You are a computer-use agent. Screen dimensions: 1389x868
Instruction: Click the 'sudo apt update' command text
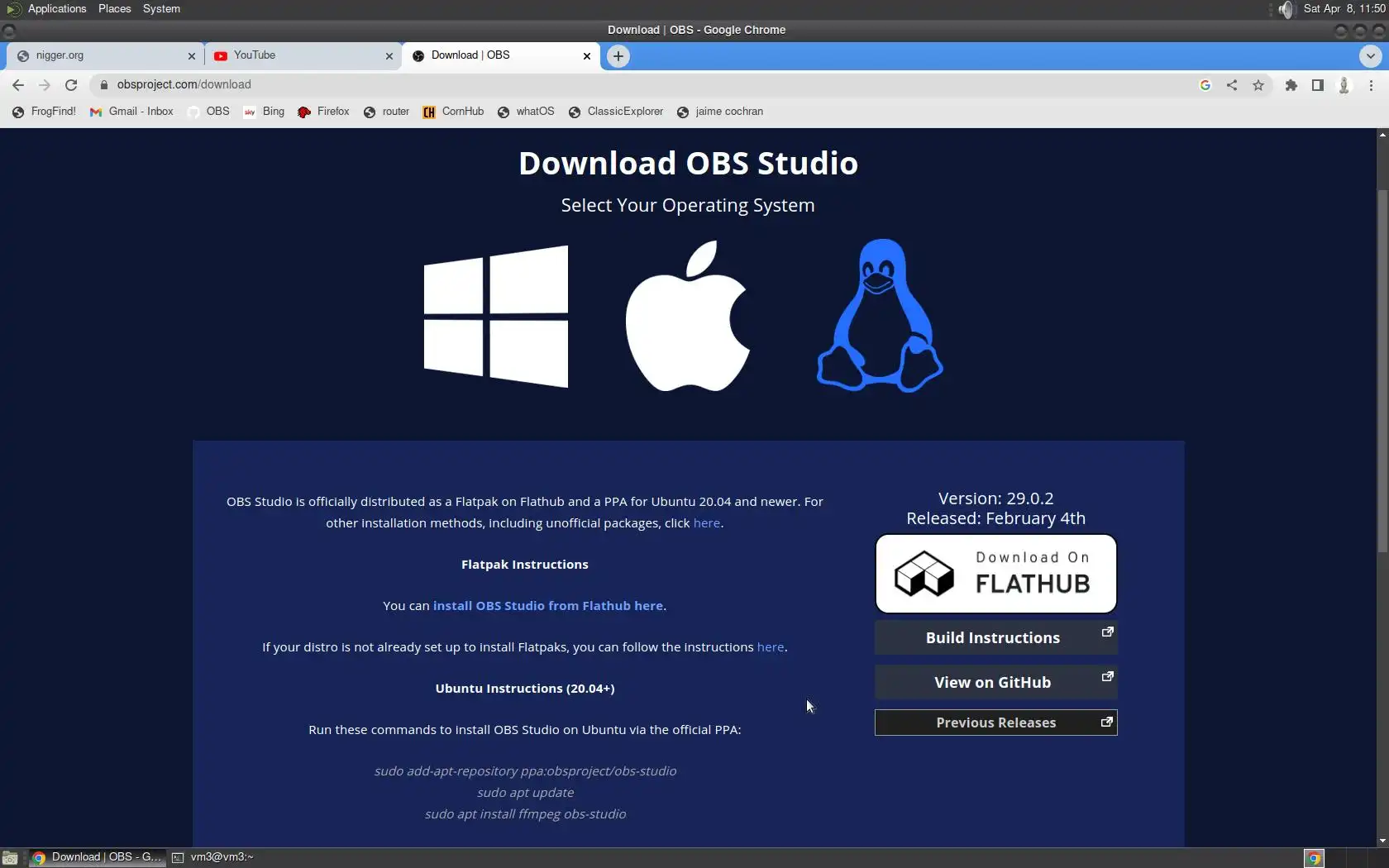click(x=525, y=793)
